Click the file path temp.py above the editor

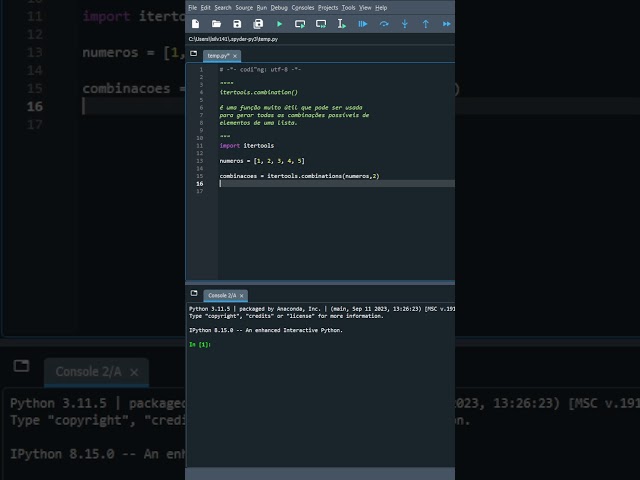pyautogui.click(x=233, y=39)
